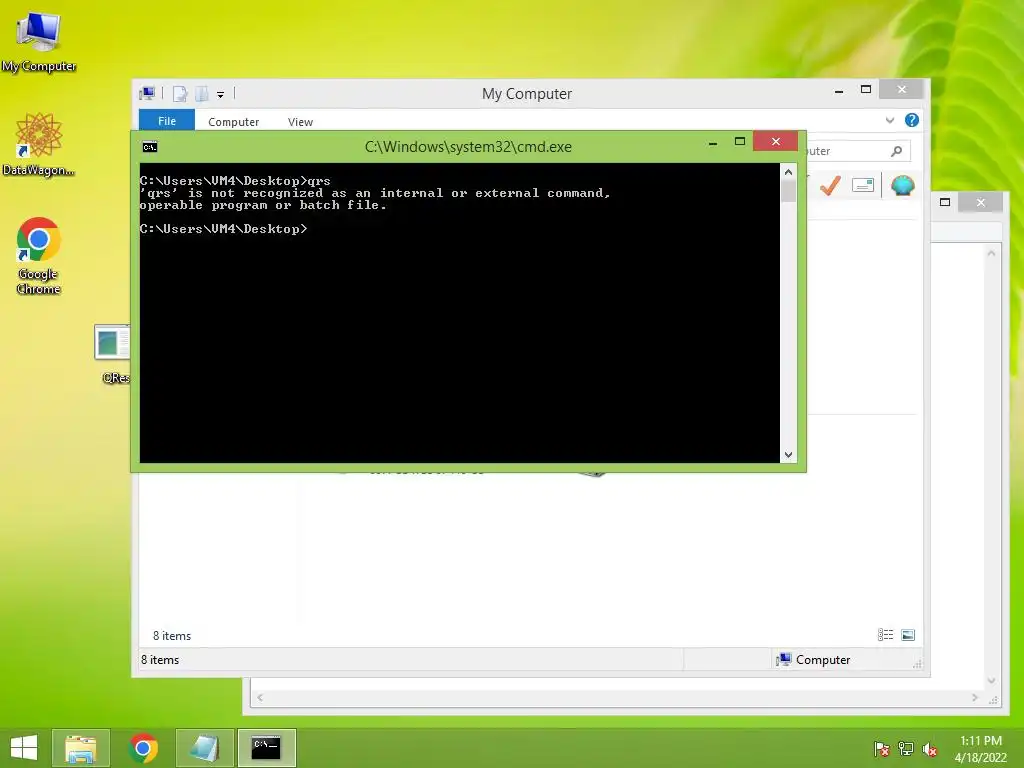The width and height of the screenshot is (1024, 768).
Task: Select the QRes desktop icon
Action: point(114,353)
